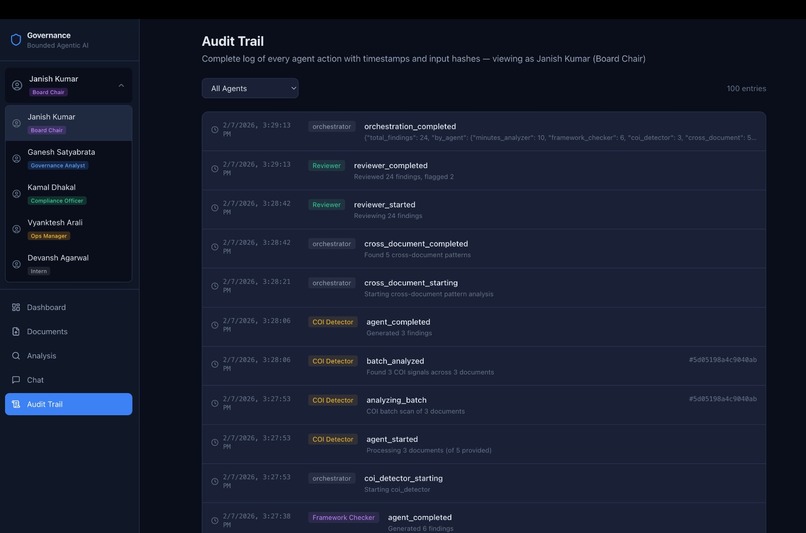Select the cross_document_completed entry title
This screenshot has height=533, width=806.
[416, 244]
